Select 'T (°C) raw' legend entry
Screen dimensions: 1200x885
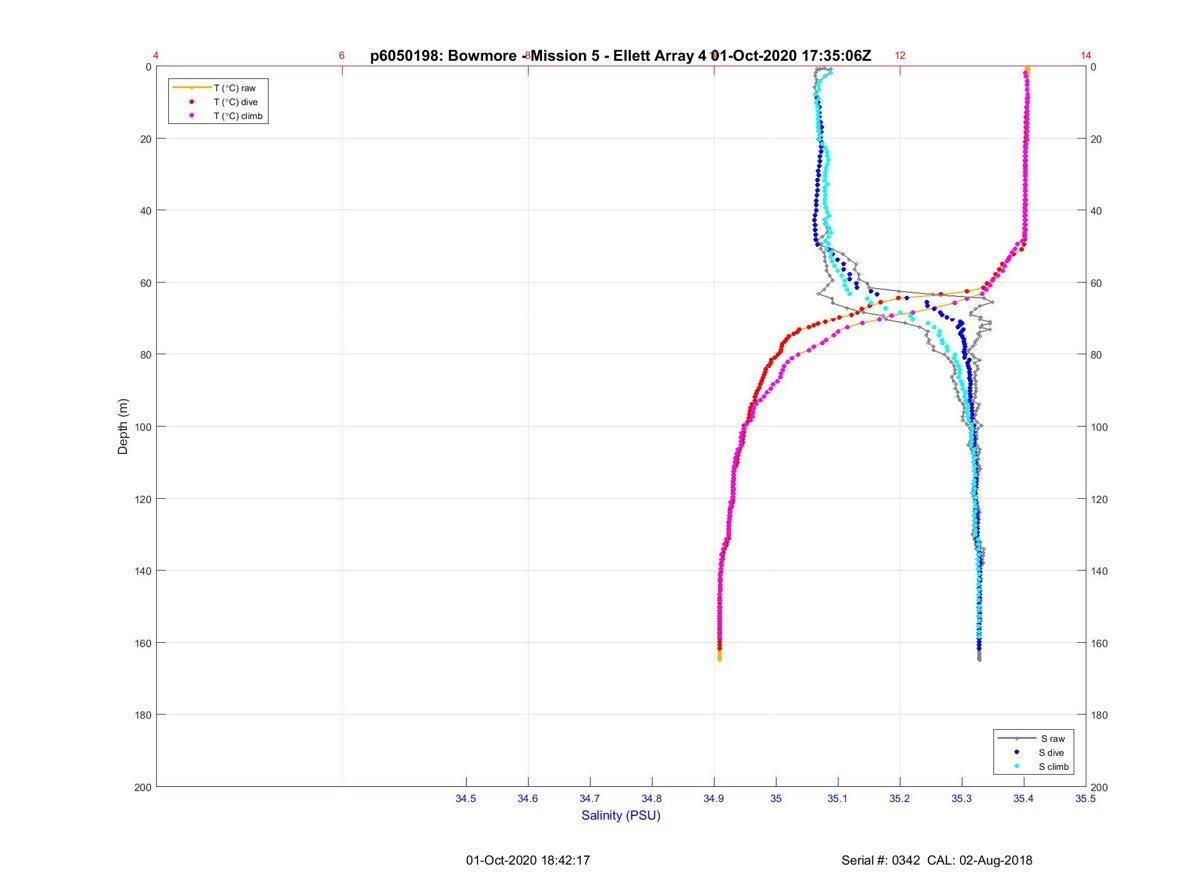(235, 88)
